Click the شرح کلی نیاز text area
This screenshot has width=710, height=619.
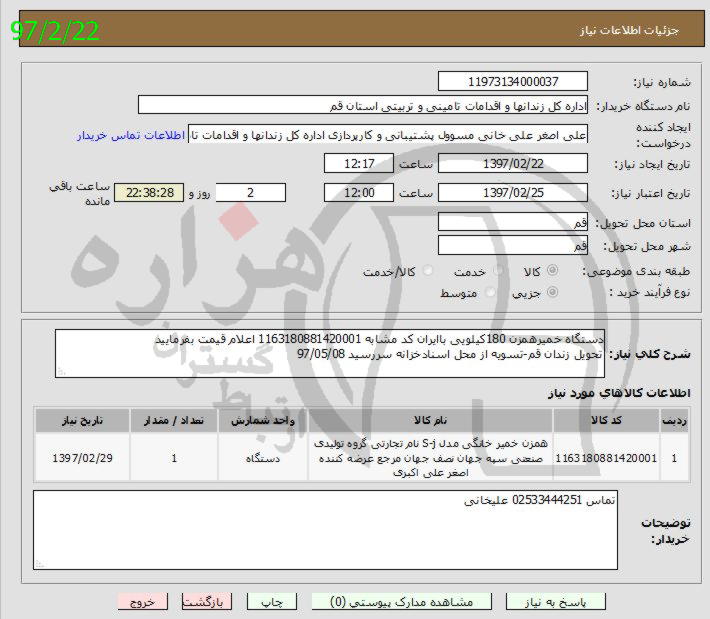330,353
